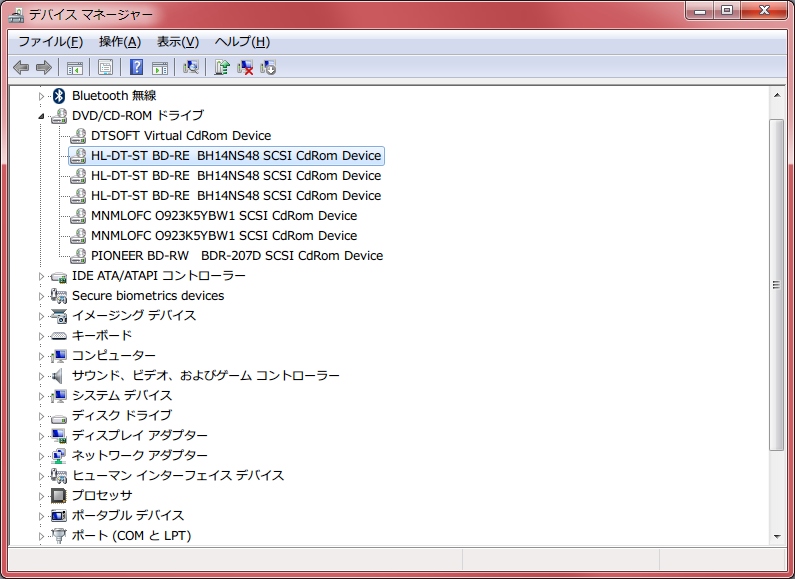Expand サウンド、ビデオ、およびゲーム コントローラー node

(x=42, y=376)
